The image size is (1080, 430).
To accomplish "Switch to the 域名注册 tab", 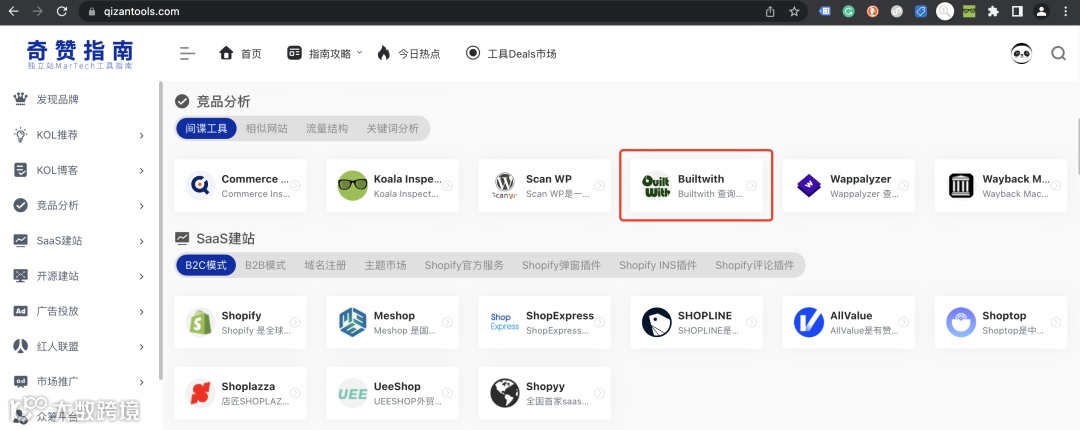I will pyautogui.click(x=325, y=265).
